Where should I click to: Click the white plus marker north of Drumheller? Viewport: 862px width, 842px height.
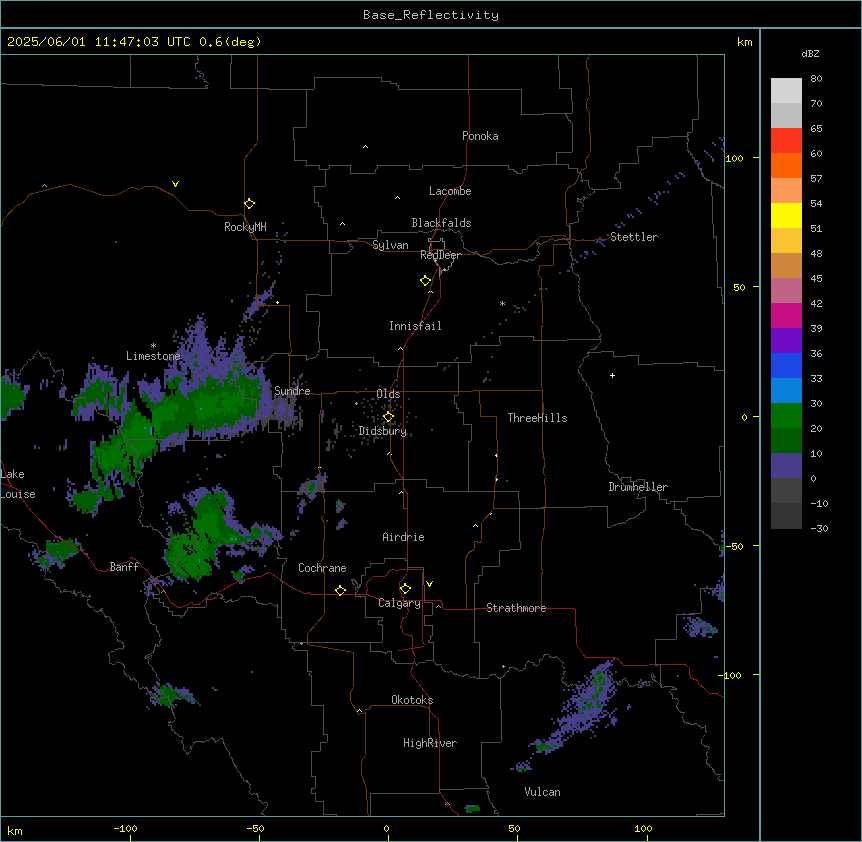(x=612, y=375)
